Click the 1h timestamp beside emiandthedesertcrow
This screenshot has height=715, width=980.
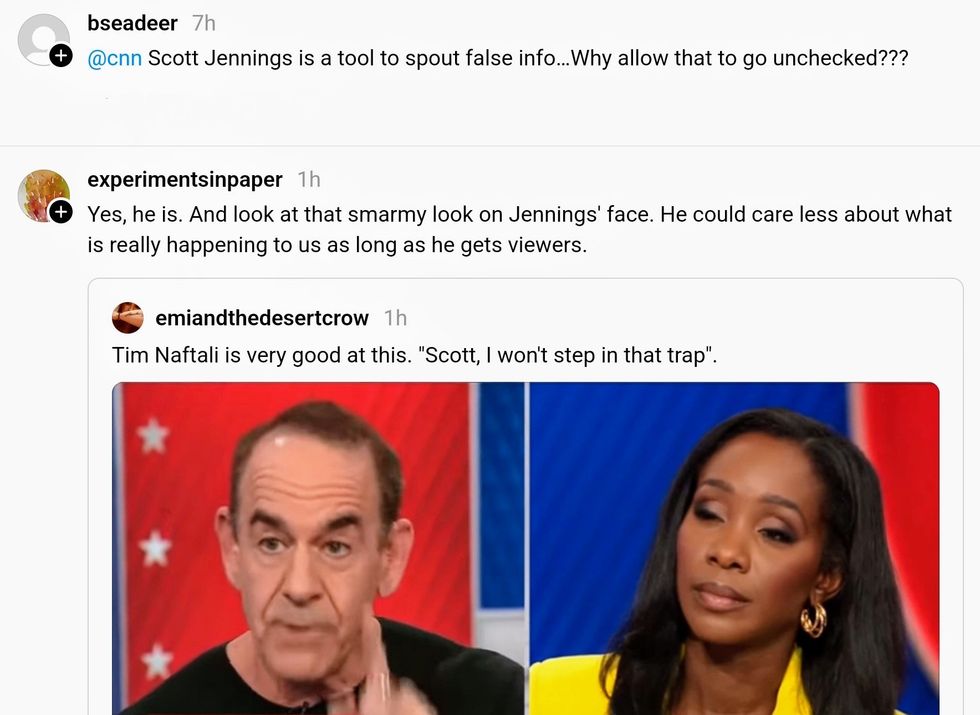point(395,318)
